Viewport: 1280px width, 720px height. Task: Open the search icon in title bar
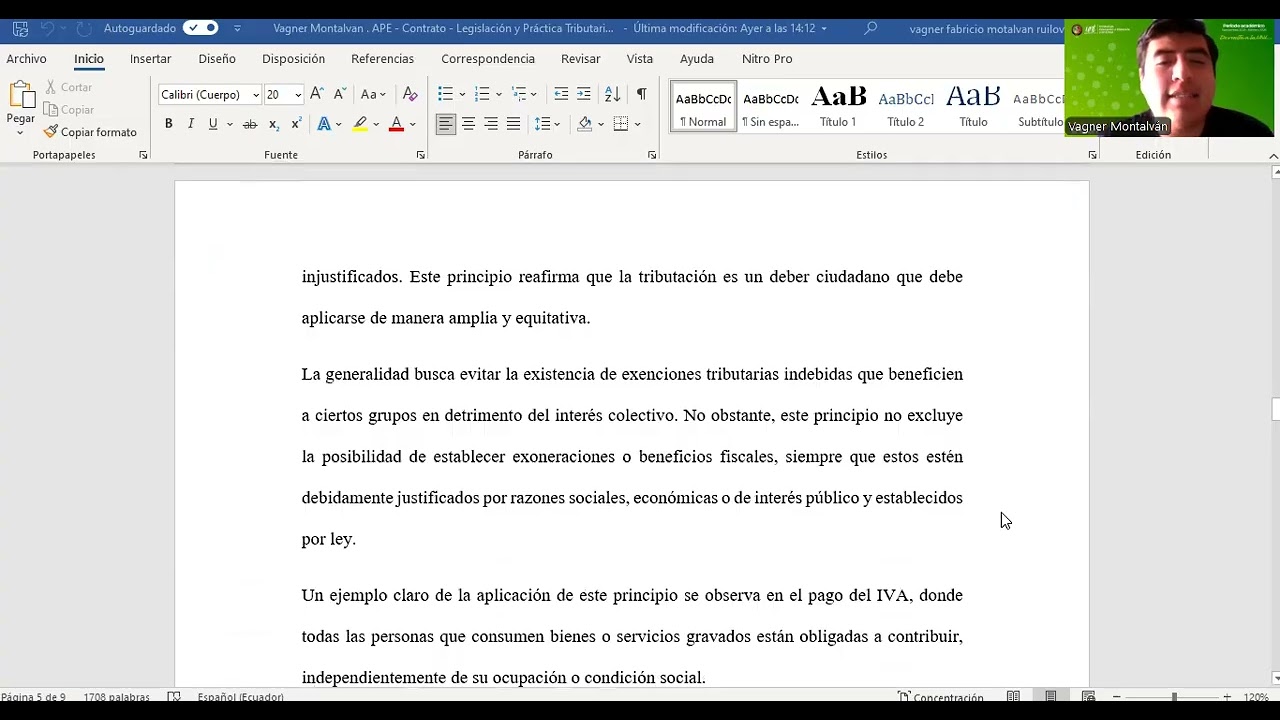click(x=871, y=28)
